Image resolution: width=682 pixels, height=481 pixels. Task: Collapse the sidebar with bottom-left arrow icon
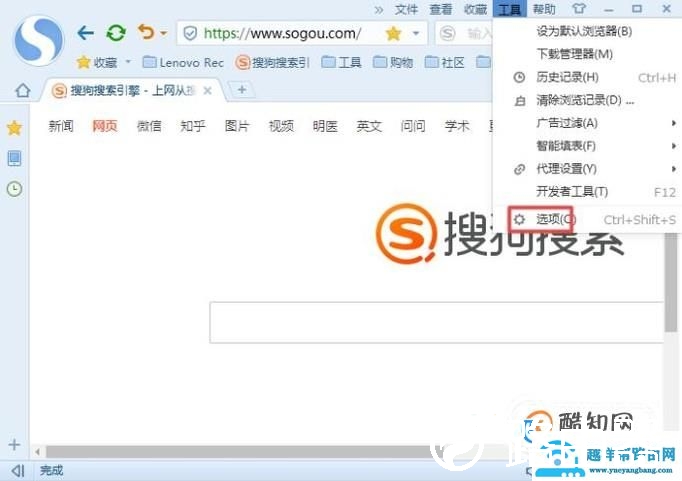[x=18, y=471]
